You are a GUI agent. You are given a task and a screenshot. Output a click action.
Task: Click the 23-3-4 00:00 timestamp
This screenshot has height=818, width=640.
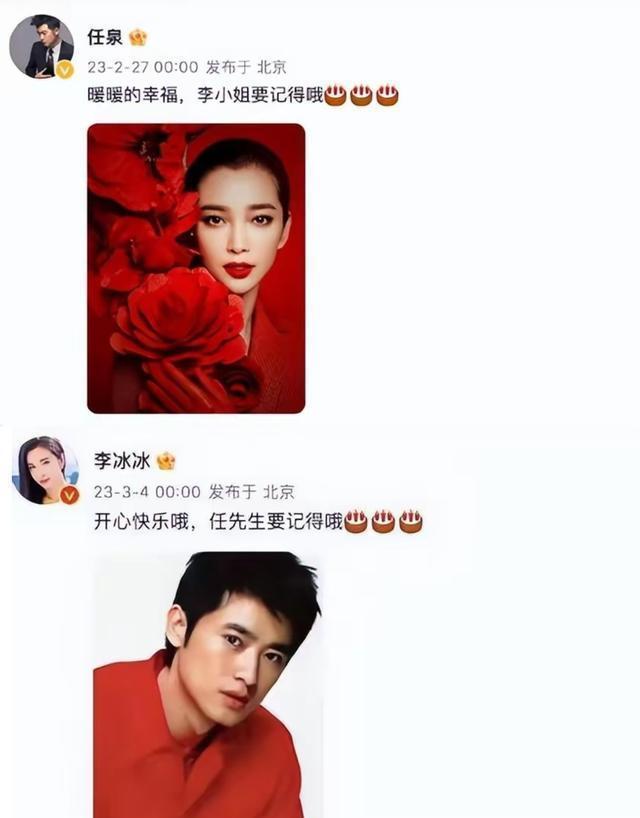point(147,491)
